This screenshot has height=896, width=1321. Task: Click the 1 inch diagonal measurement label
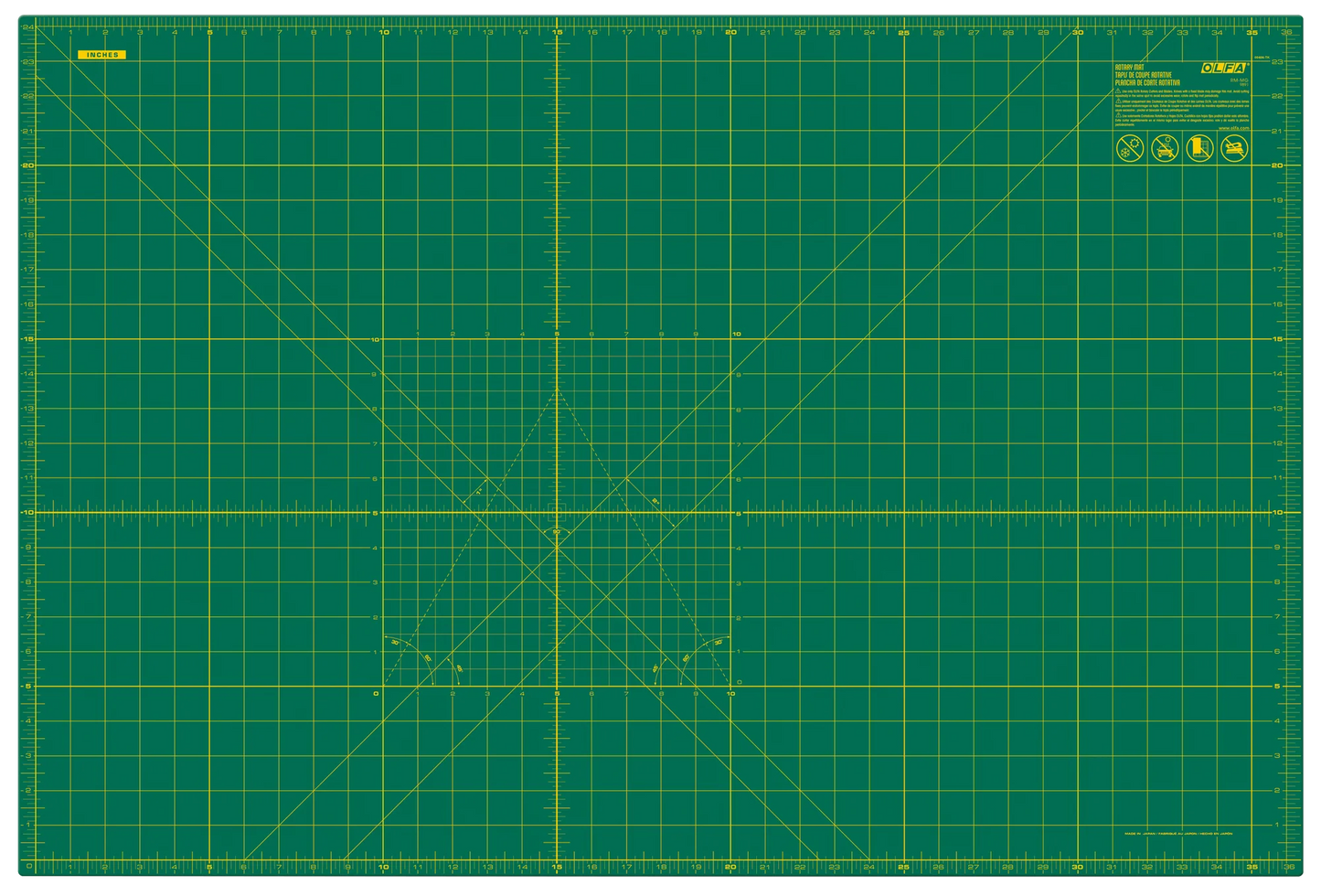click(x=478, y=493)
